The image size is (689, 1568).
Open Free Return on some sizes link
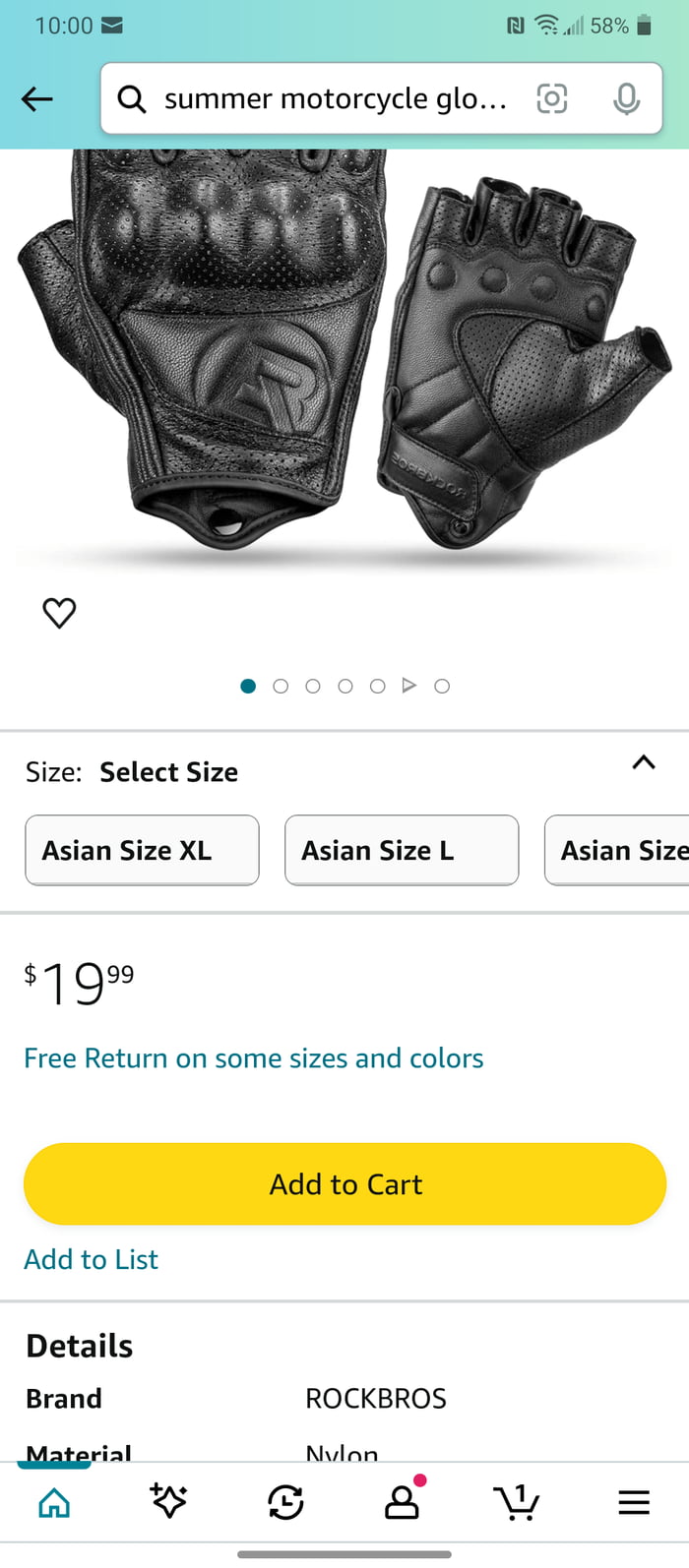pyautogui.click(x=253, y=1057)
